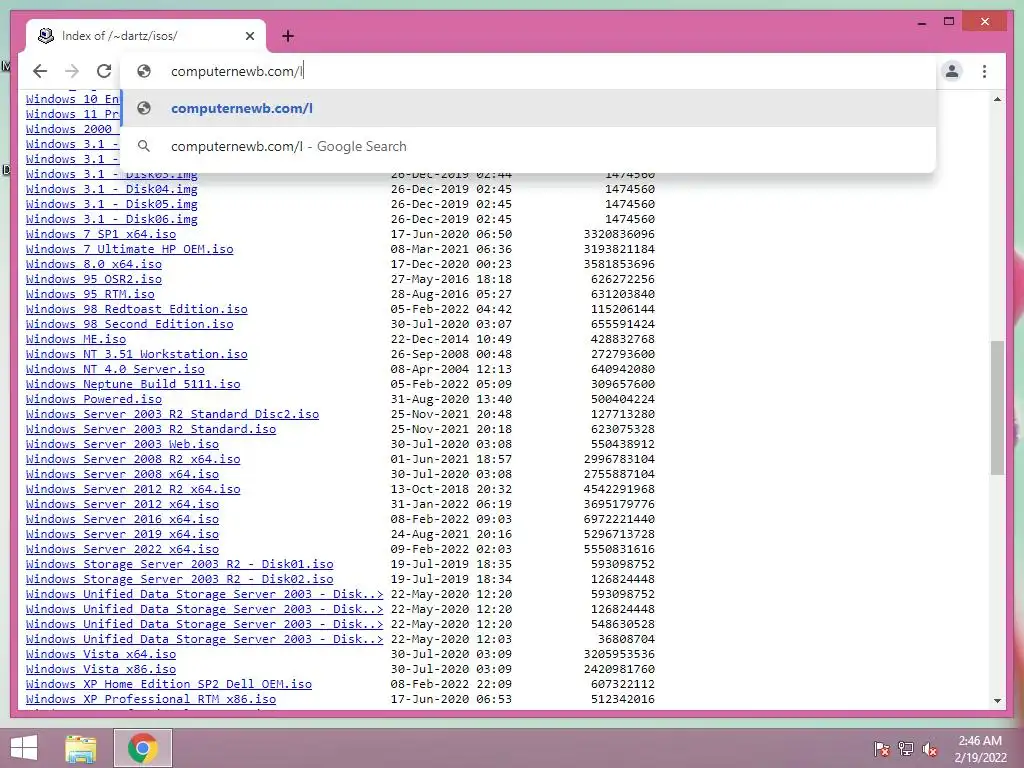Screen dimensions: 1024x768
Task: Open the taskbar clock showing 2:46 AM
Action: coord(980,749)
